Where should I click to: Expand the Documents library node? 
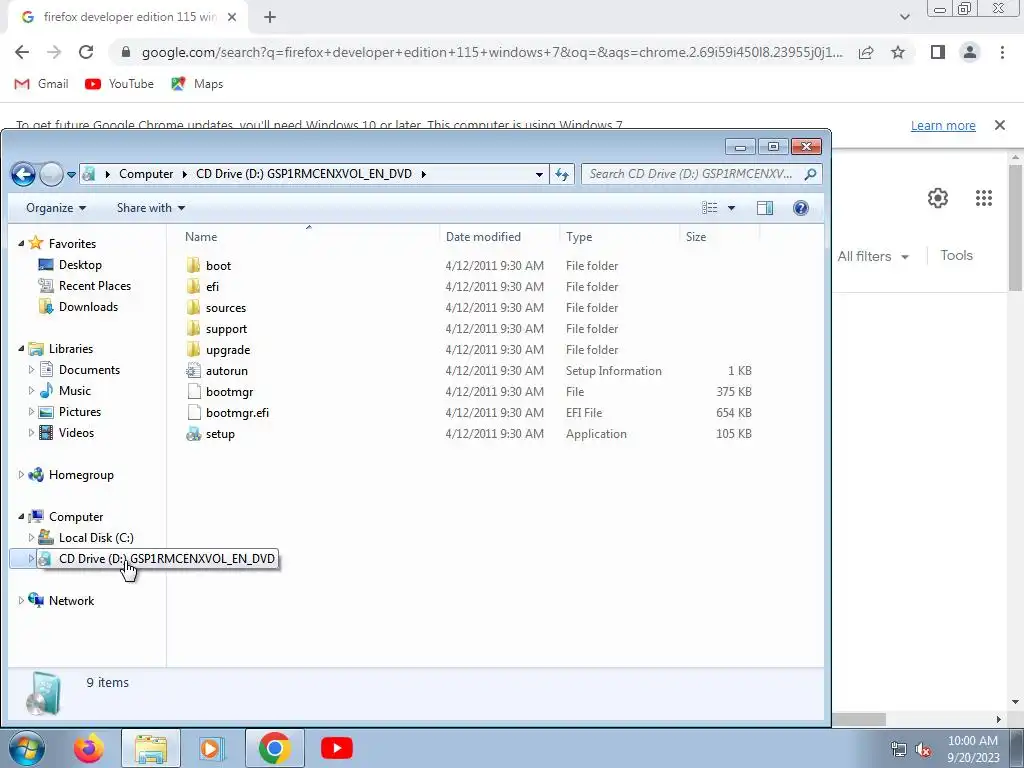point(31,370)
